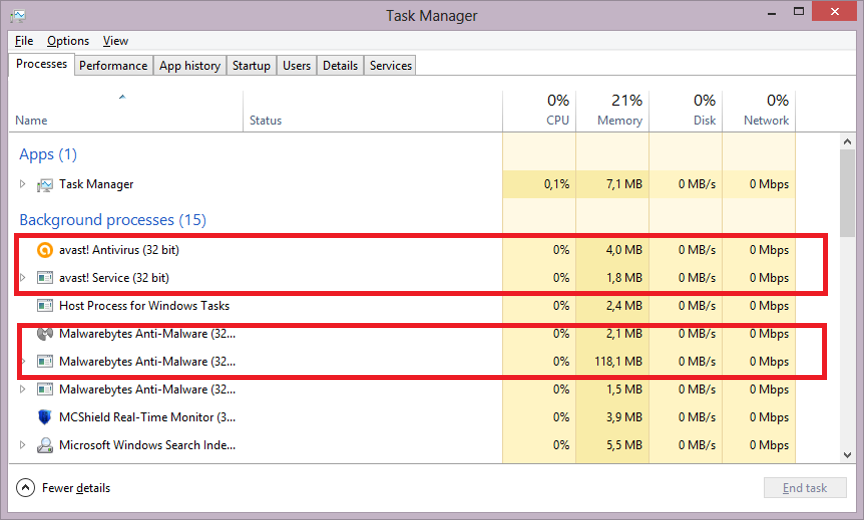Click the avast! Antivirus orange icon
864x520 pixels.
[x=45, y=250]
